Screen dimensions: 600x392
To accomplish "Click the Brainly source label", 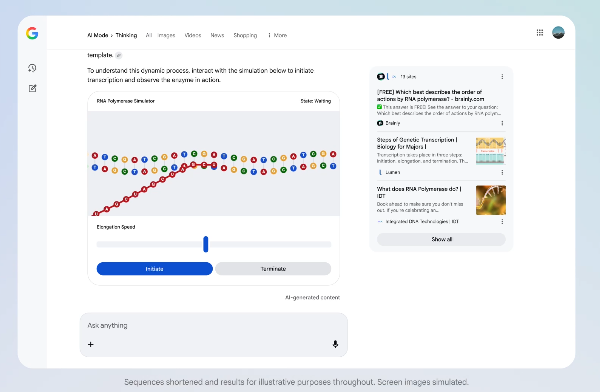I will click(389, 123).
